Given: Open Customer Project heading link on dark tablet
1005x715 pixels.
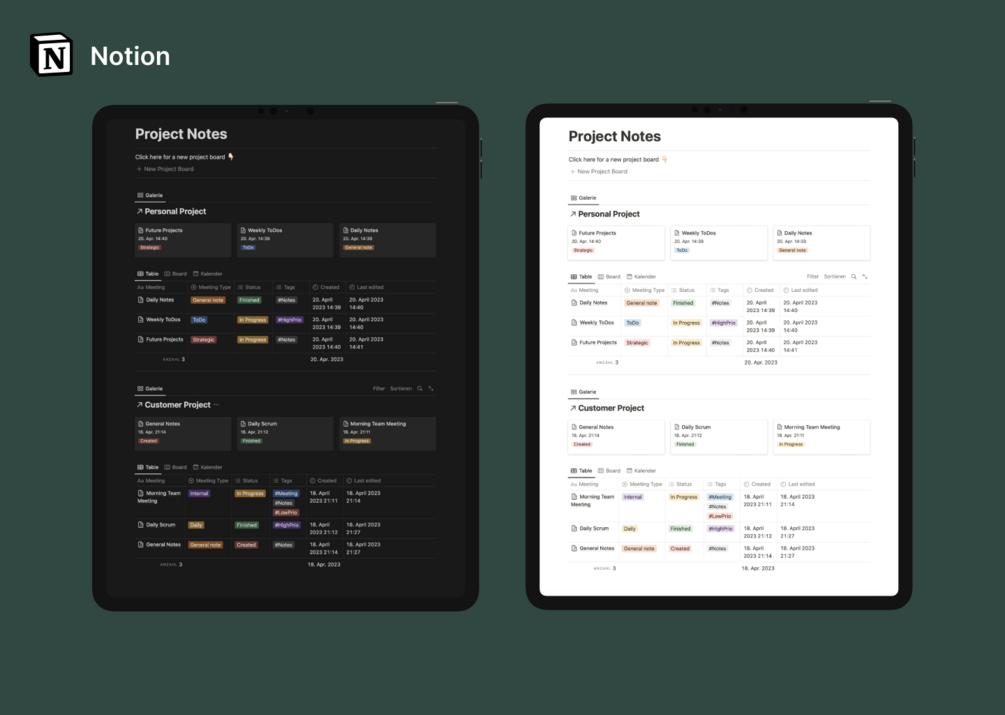Looking at the screenshot, I should tap(178, 404).
